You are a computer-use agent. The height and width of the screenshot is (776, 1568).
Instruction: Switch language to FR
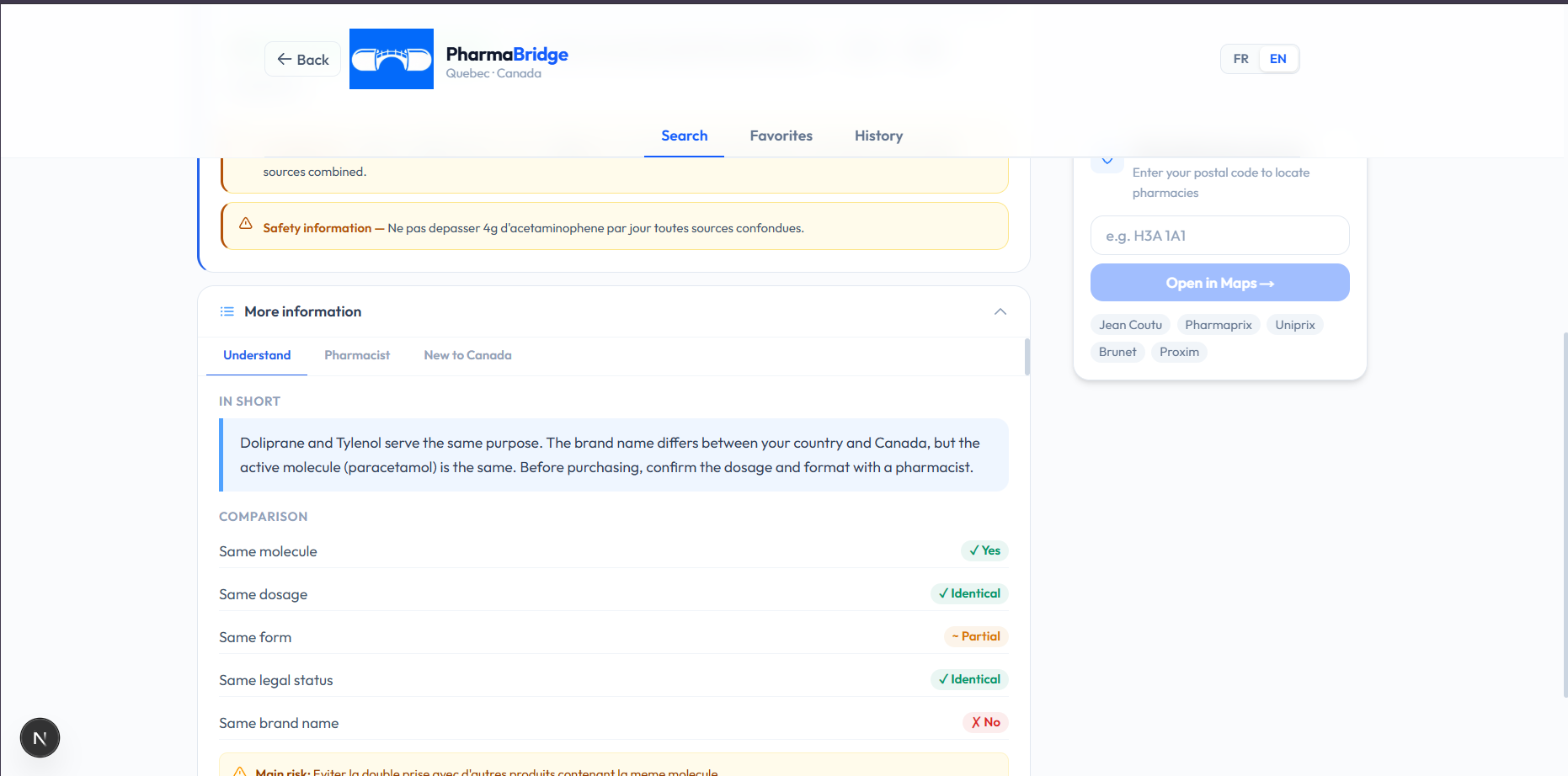tap(1240, 59)
